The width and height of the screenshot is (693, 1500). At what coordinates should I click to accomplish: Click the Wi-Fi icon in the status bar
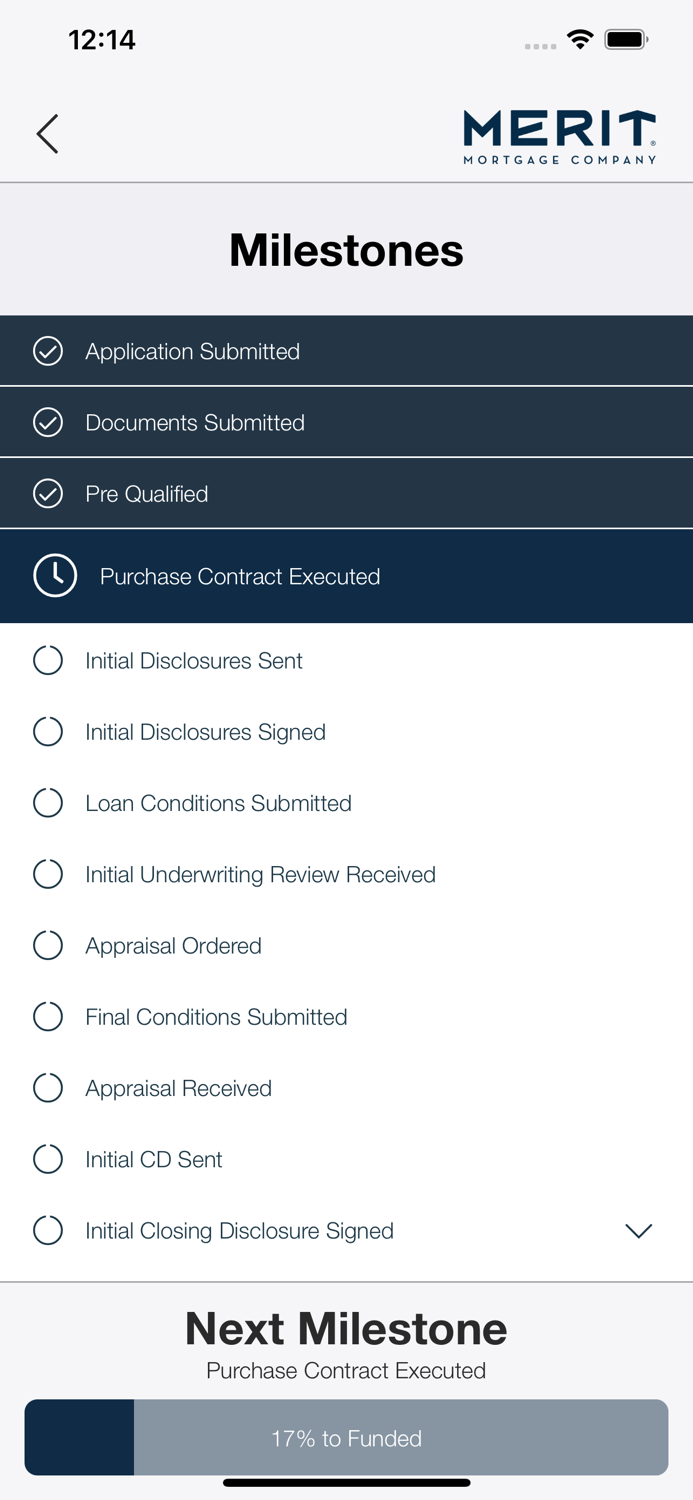tap(582, 43)
